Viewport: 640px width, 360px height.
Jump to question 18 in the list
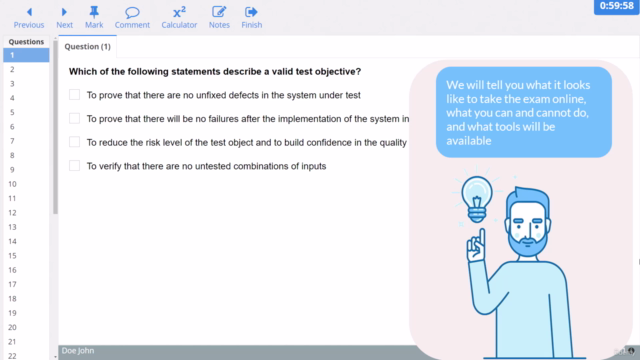[26, 298]
